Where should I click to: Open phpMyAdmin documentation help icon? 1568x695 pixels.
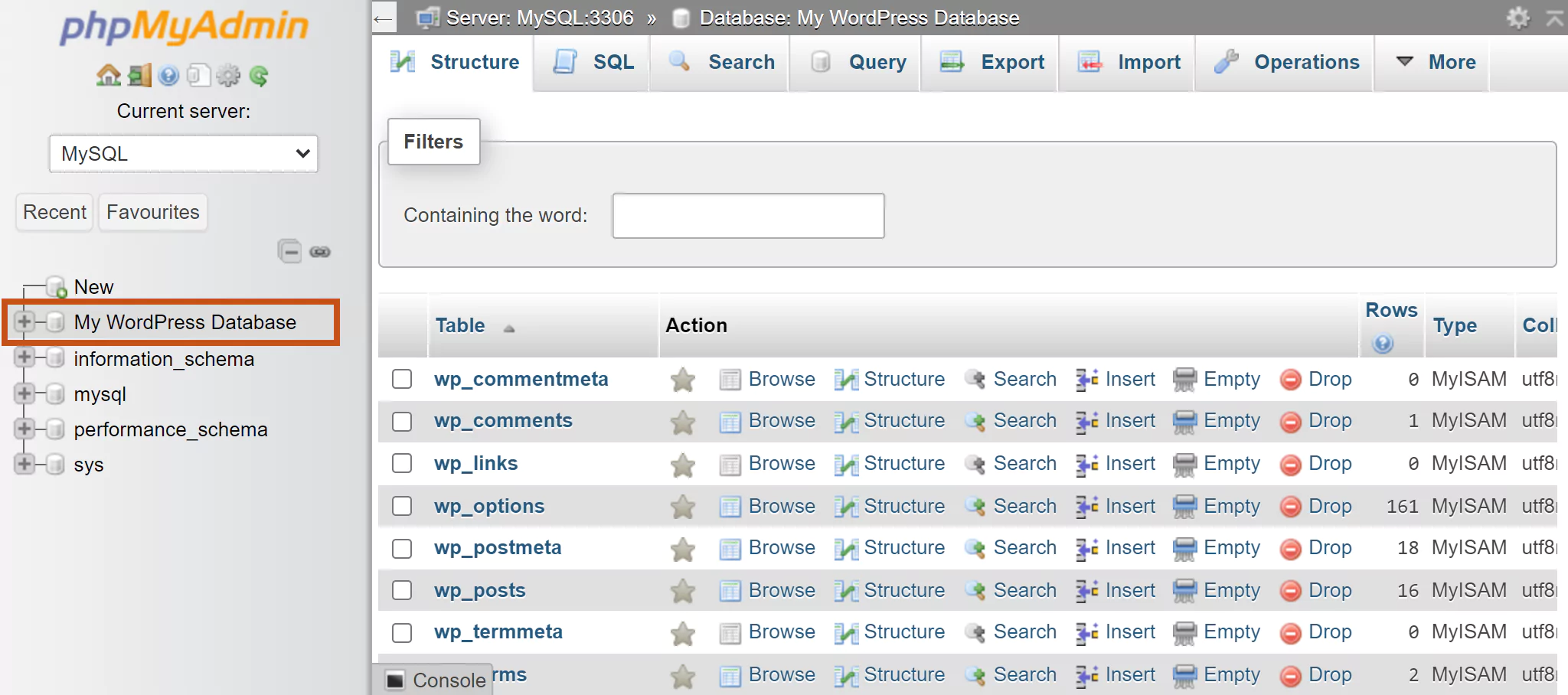point(168,75)
